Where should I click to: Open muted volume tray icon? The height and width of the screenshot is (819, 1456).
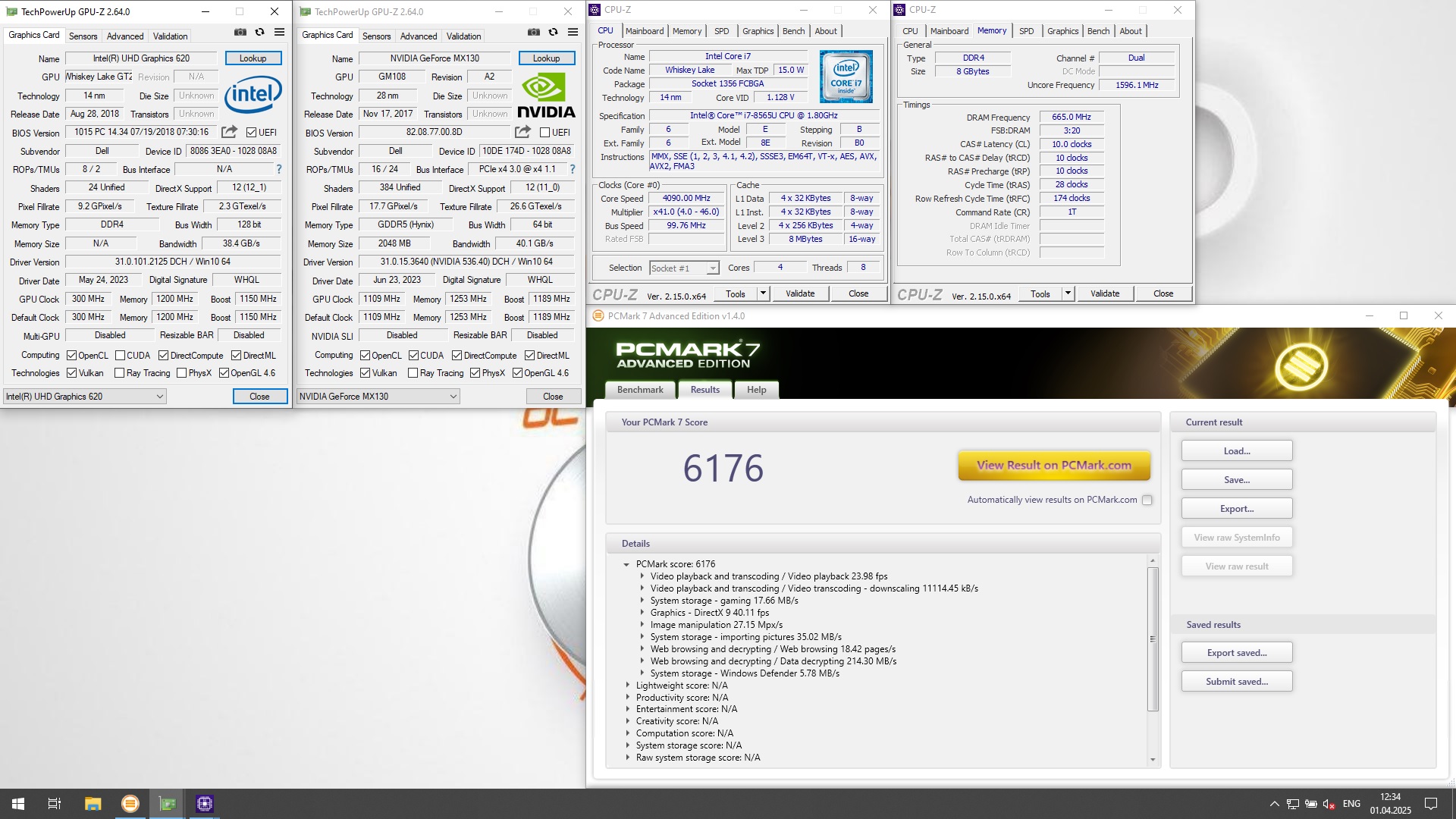coord(1329,804)
